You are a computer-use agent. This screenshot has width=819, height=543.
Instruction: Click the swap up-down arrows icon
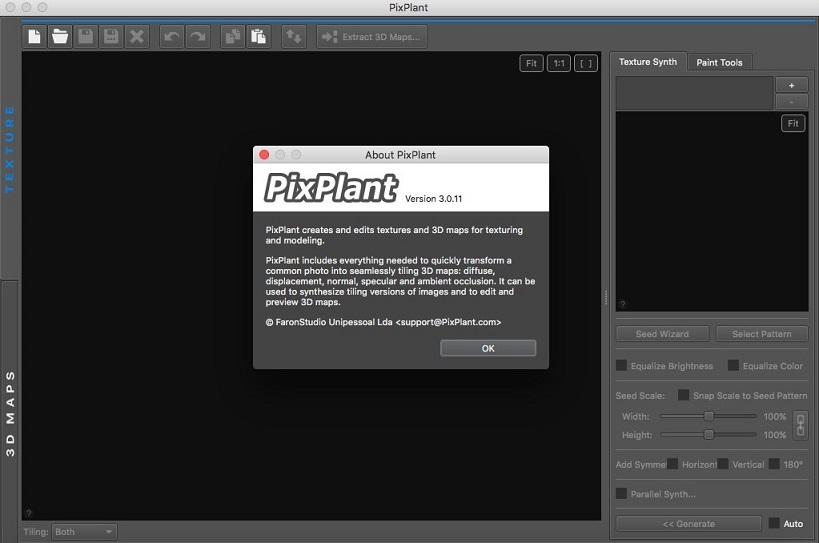click(294, 37)
